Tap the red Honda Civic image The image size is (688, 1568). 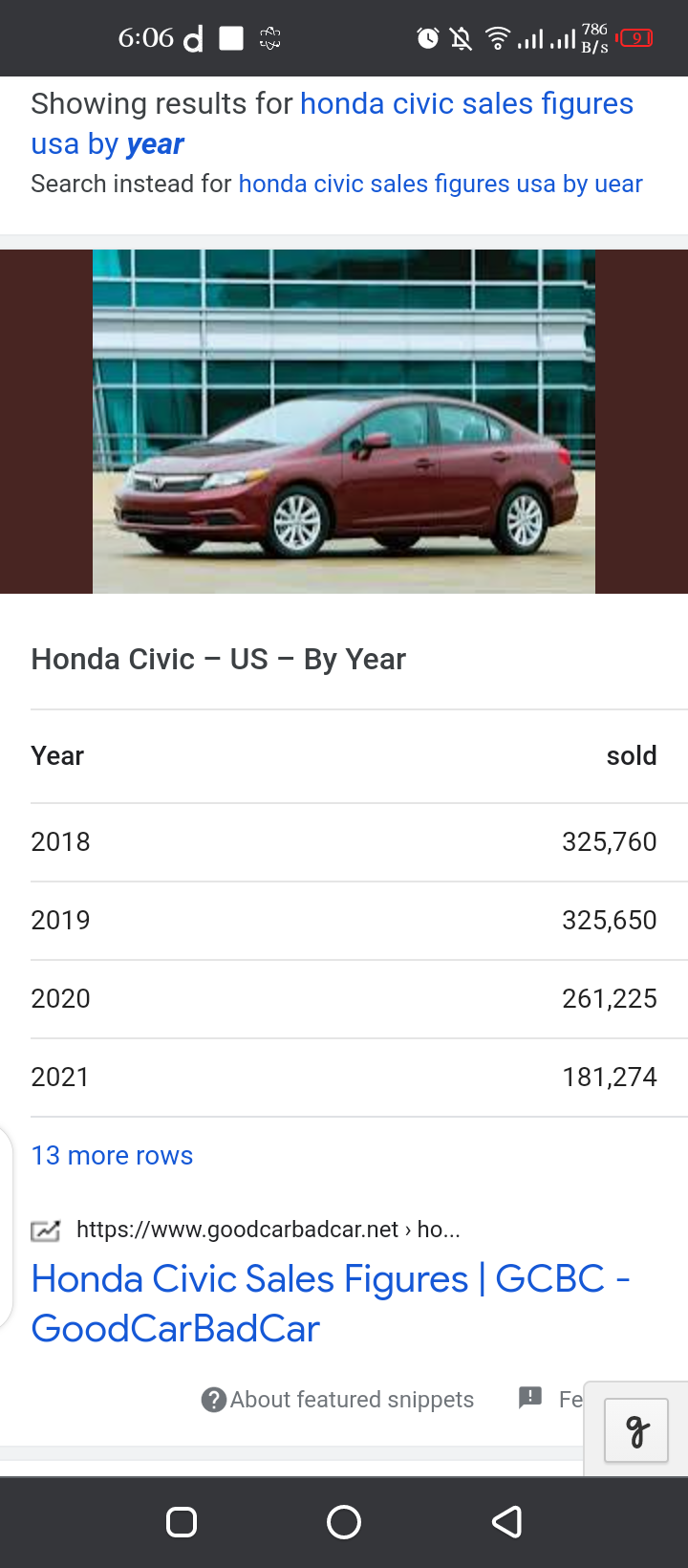pyautogui.click(x=344, y=422)
